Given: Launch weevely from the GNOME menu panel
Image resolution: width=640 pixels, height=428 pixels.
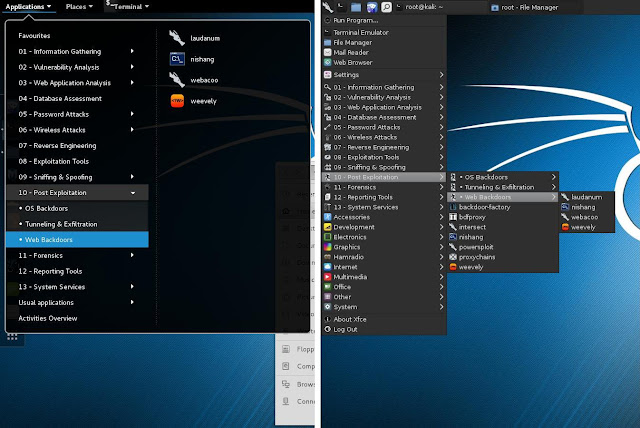Looking at the screenshot, I should 193,101.
